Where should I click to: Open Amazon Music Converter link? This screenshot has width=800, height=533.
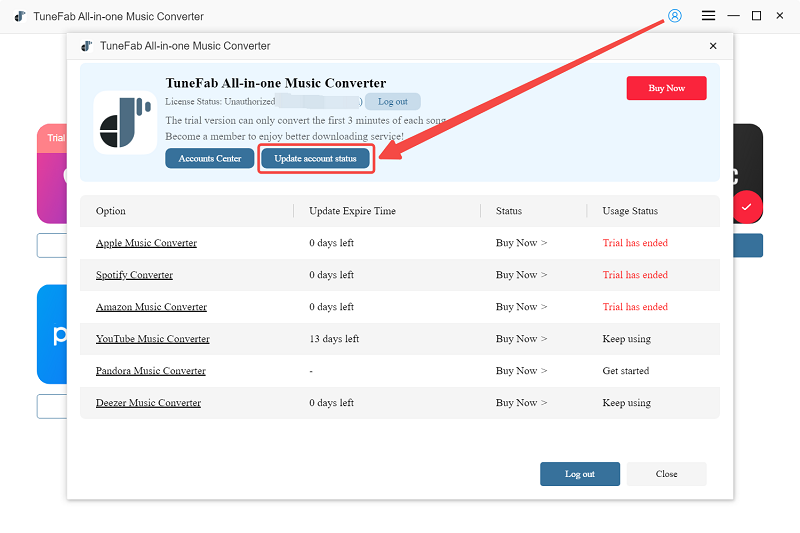coord(151,307)
